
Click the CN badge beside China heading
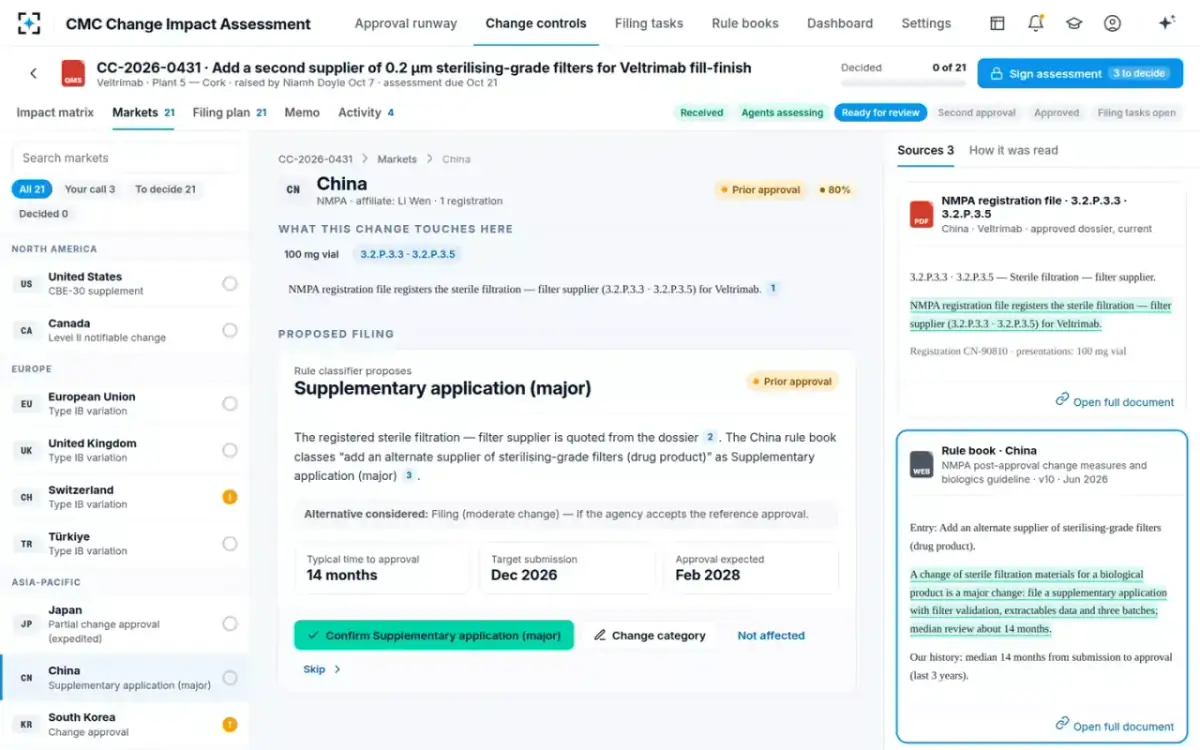pos(293,189)
